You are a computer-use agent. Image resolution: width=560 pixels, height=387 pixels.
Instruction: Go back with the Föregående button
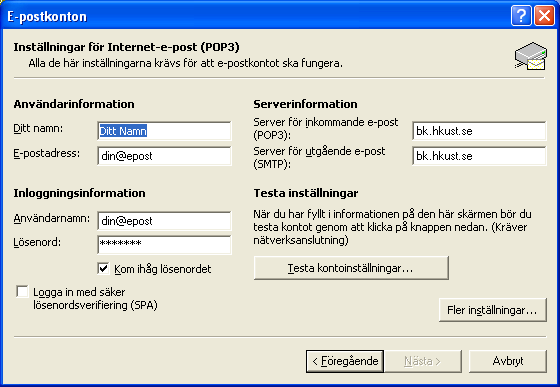[345, 361]
